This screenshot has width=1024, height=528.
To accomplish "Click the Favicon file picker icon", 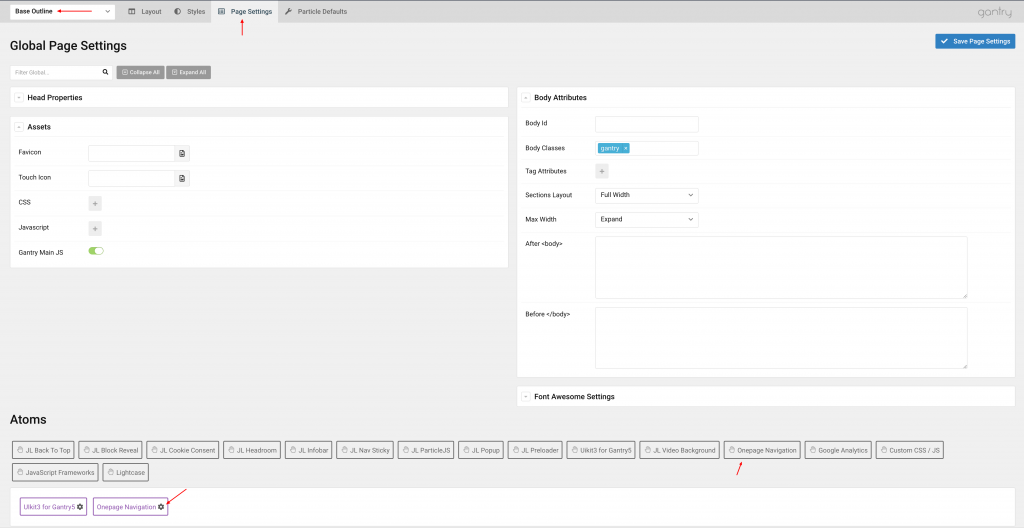I will click(182, 153).
